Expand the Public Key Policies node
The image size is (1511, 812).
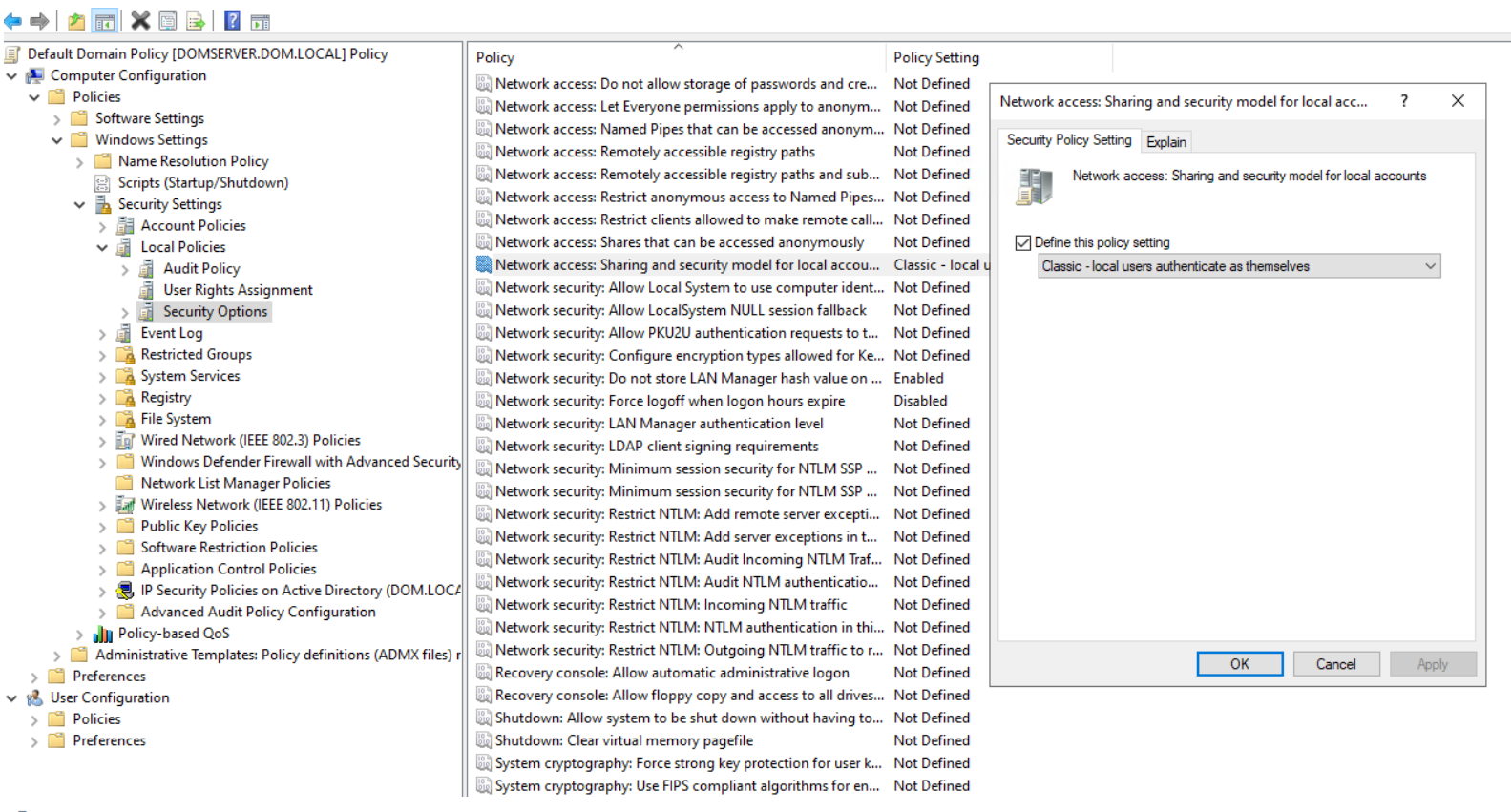pos(102,528)
